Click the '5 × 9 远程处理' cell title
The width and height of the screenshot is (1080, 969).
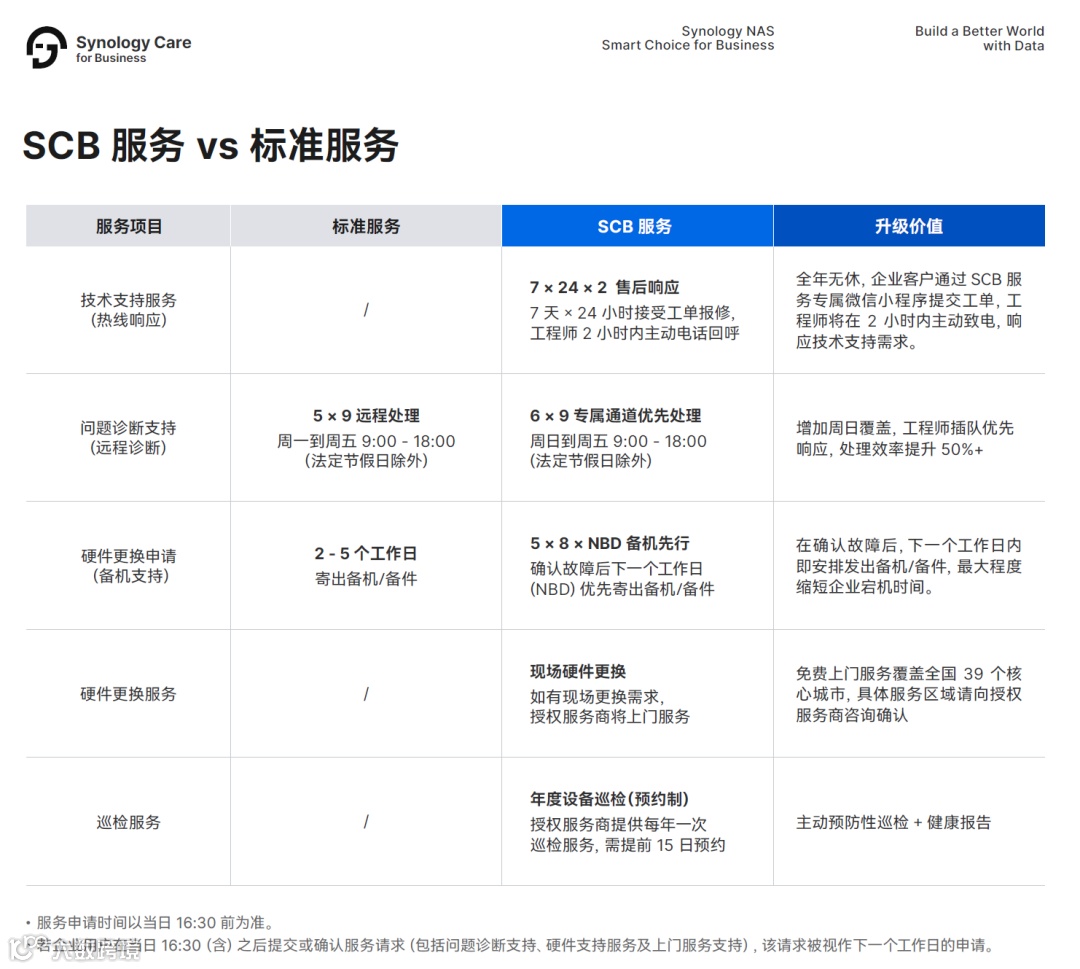[366, 415]
